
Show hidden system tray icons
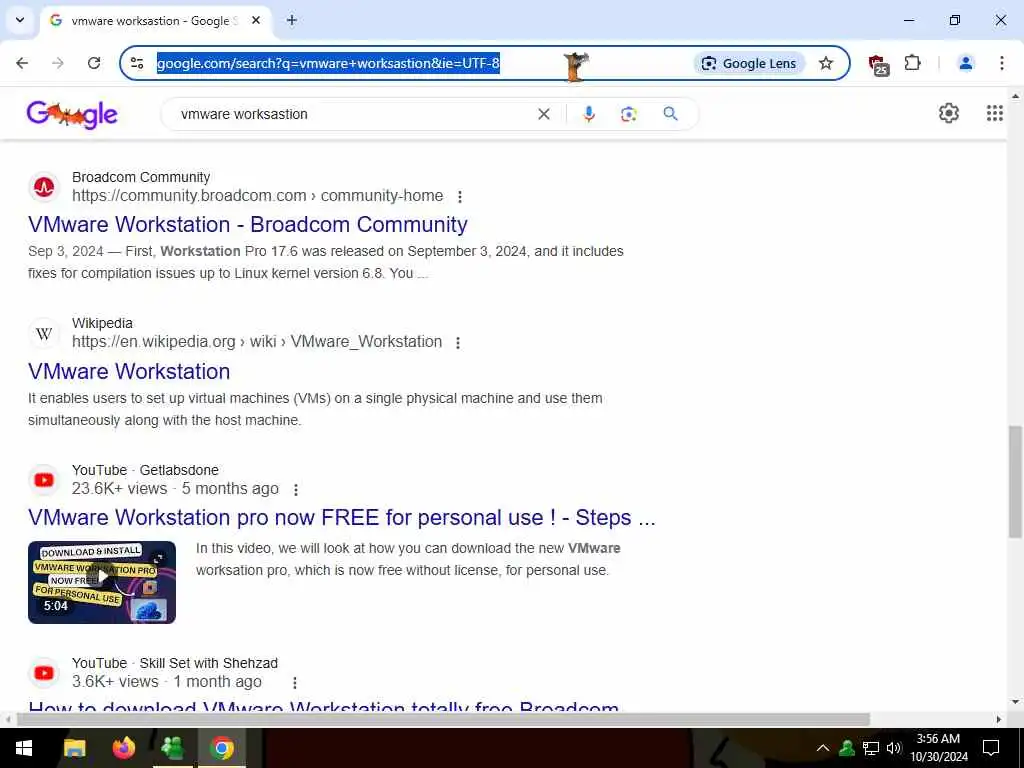point(823,748)
